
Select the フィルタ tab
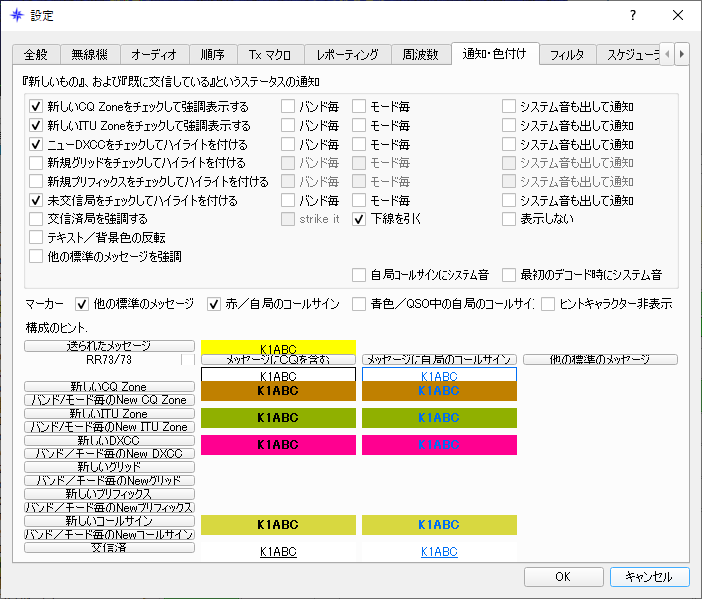pos(567,55)
